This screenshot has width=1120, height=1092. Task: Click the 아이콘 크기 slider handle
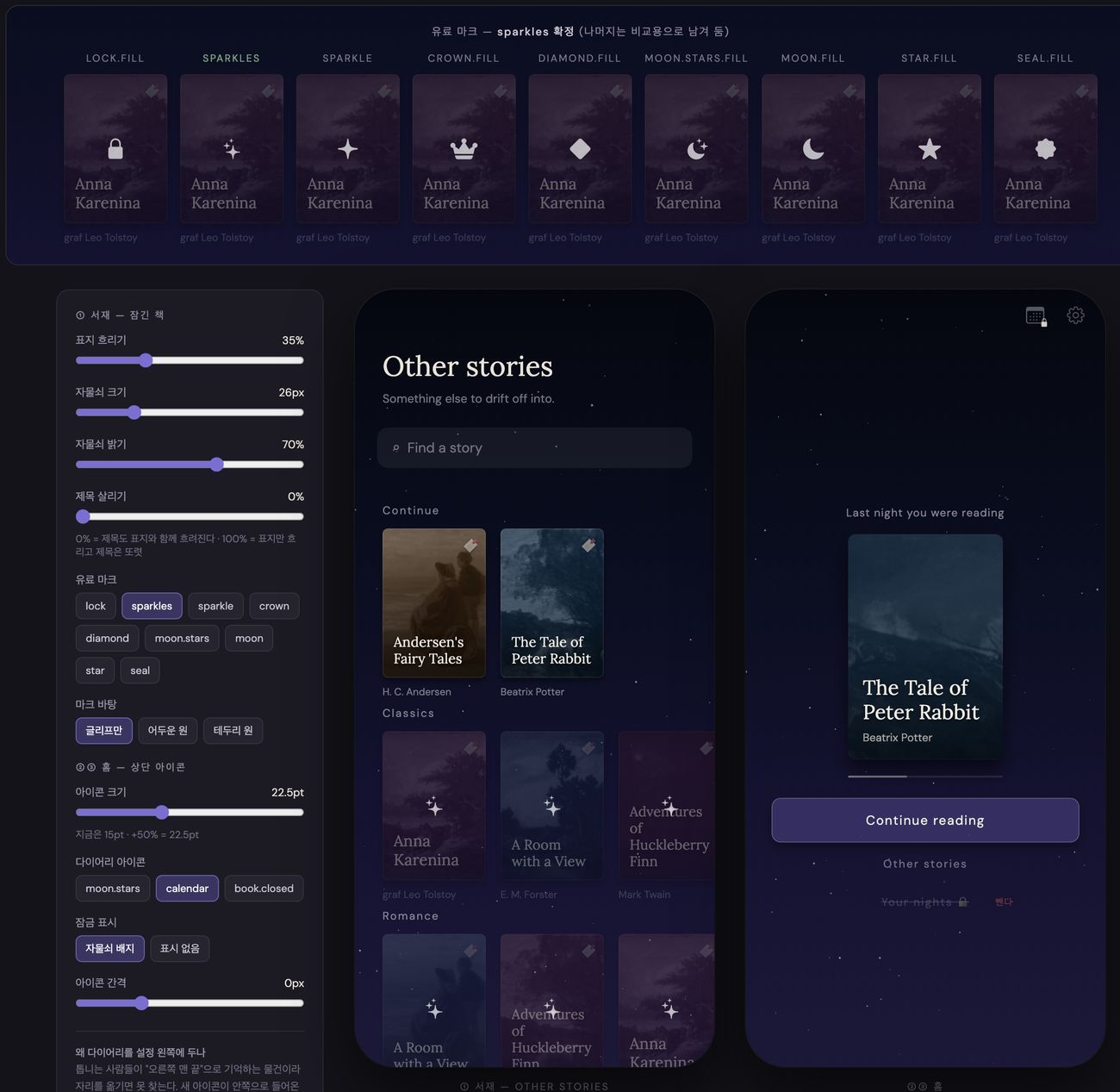162,812
